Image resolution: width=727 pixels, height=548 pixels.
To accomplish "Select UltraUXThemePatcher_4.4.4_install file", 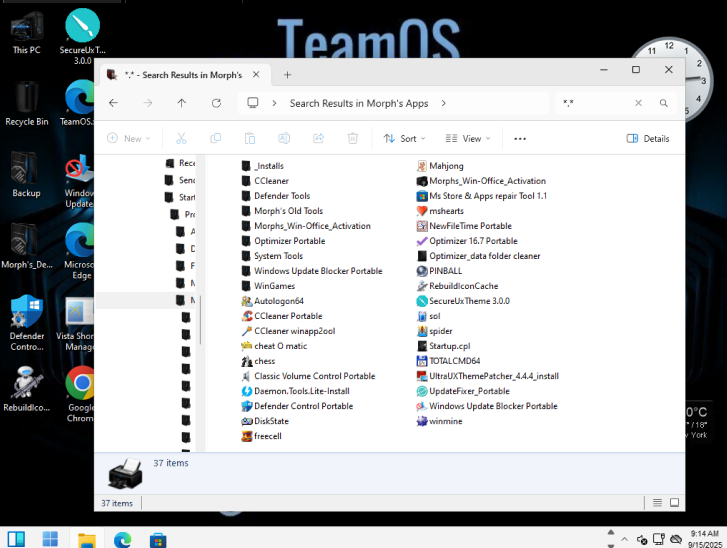I will (x=488, y=376).
